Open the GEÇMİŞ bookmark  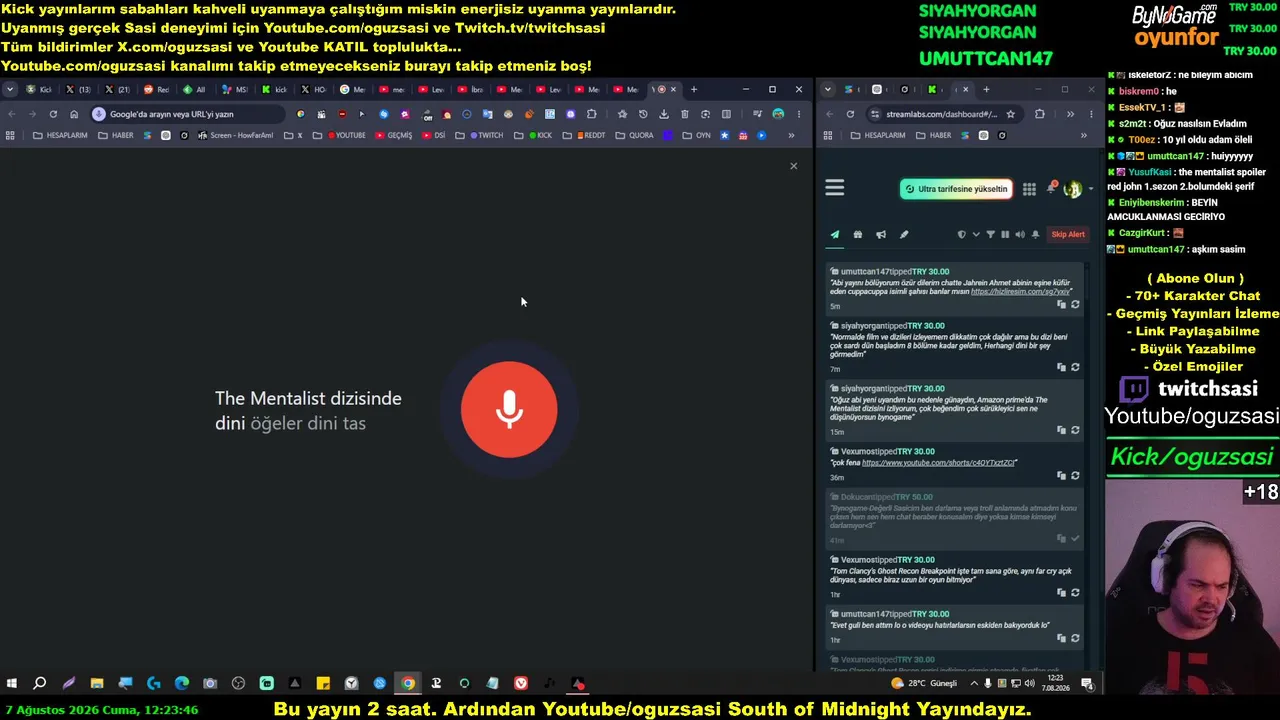pos(393,135)
